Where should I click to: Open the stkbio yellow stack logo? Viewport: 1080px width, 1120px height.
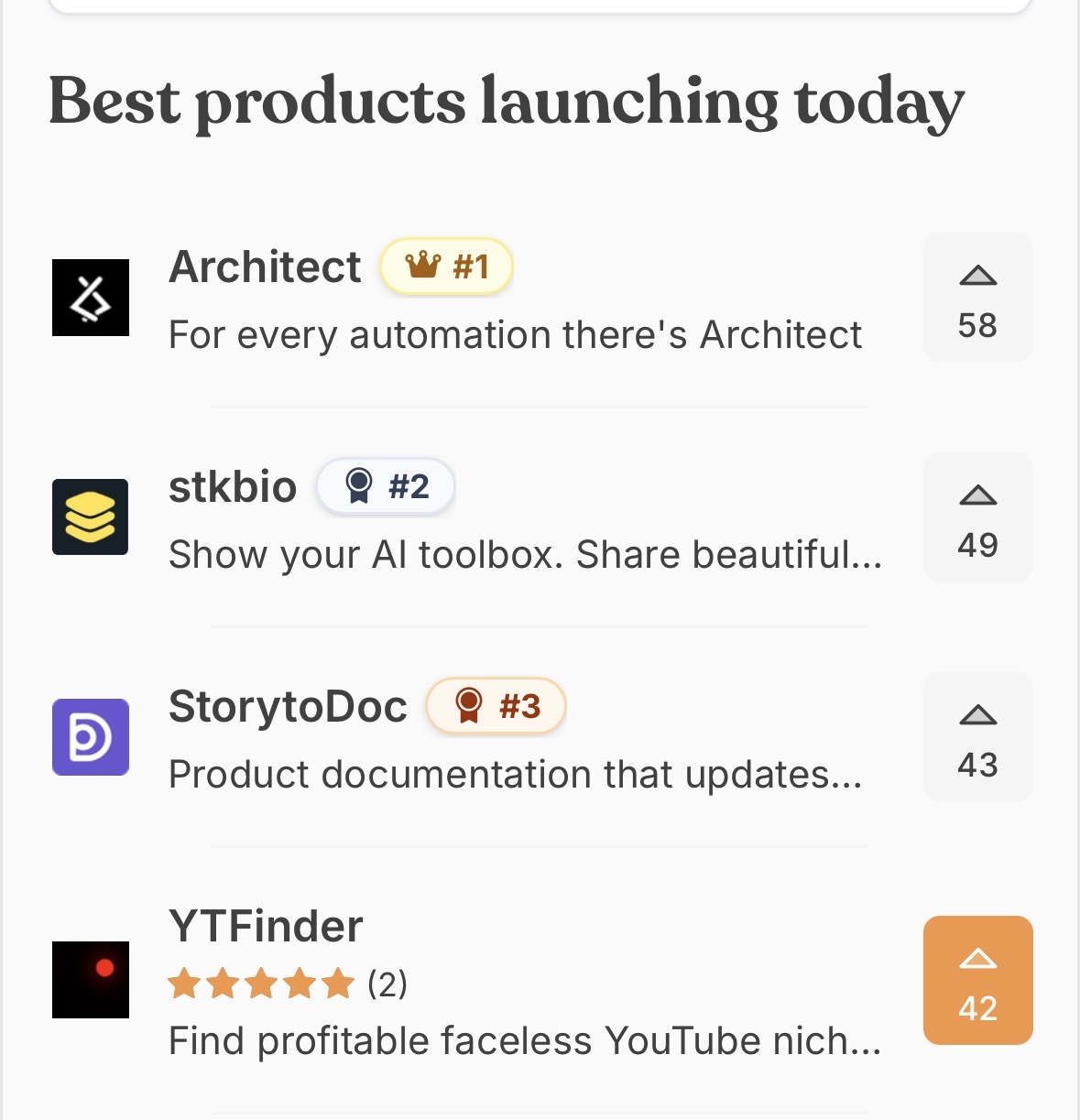tap(90, 517)
